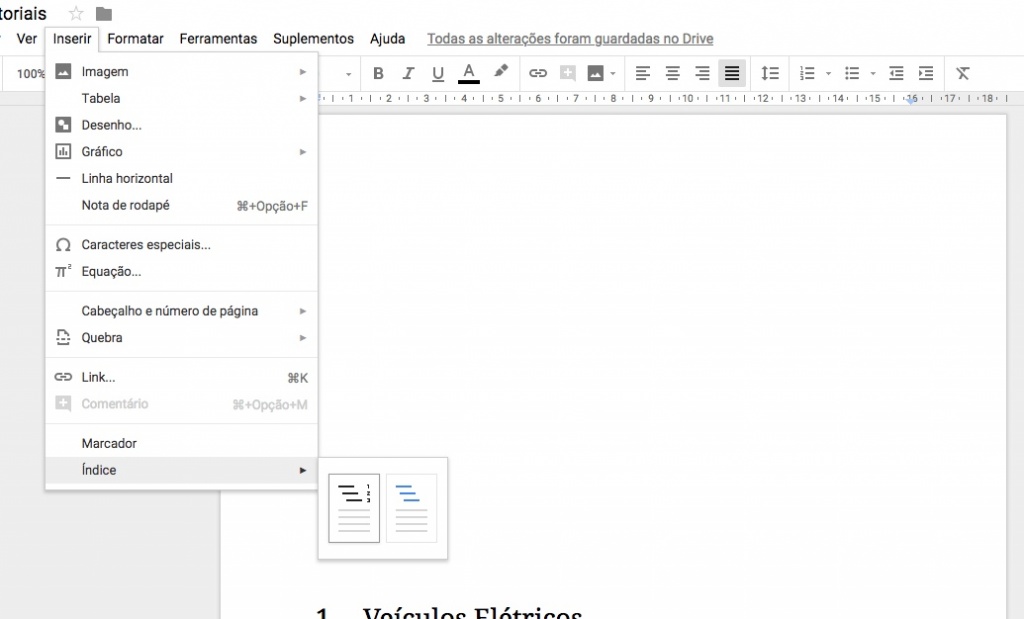Open the numbered list style dropdown
The width and height of the screenshot is (1024, 619).
coord(827,72)
